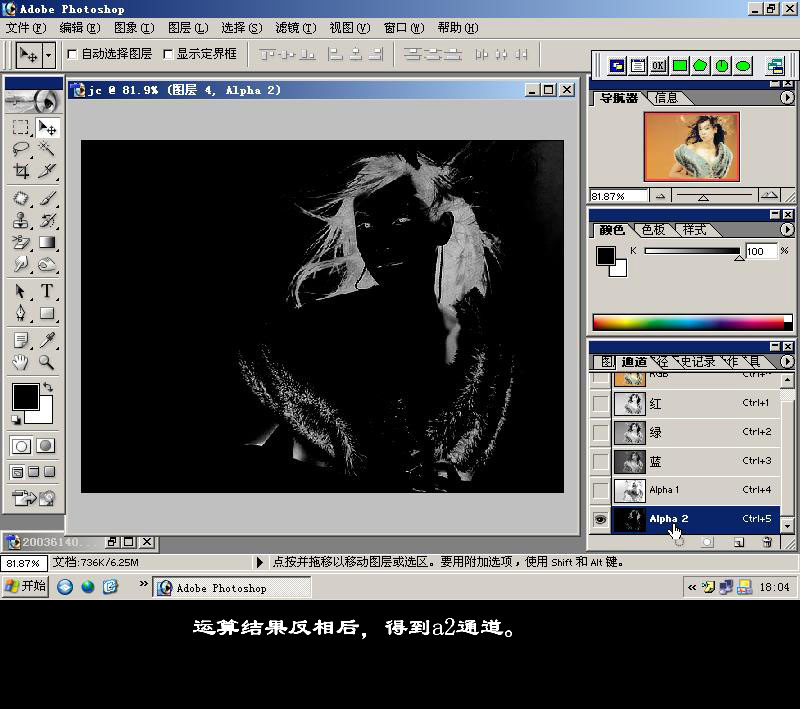Select the Blur tool
Screen dimensions: 800x709
coord(21,264)
